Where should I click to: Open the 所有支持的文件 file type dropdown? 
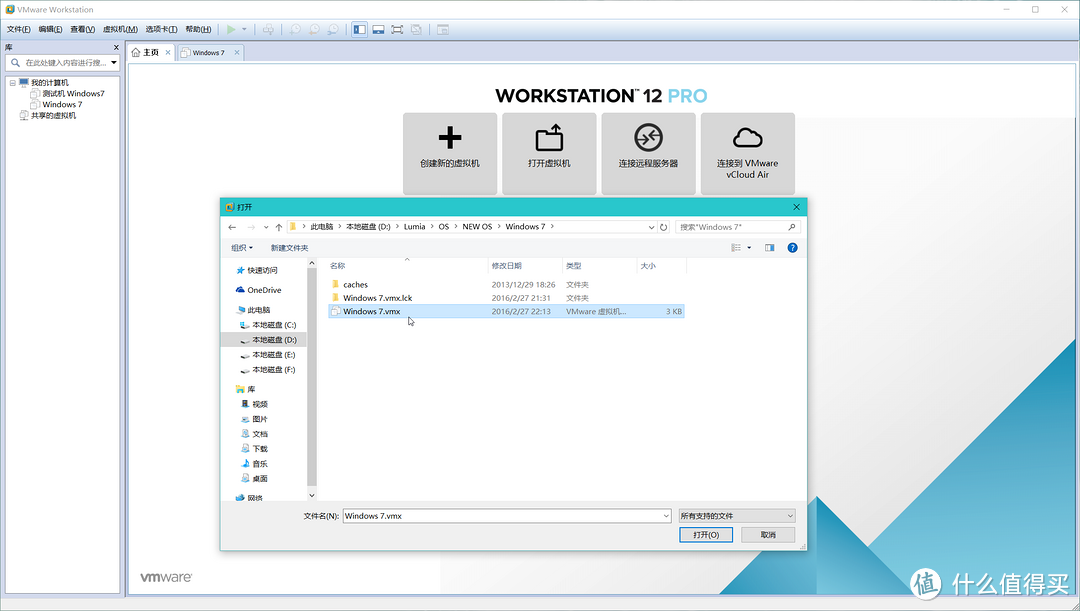[x=737, y=516]
